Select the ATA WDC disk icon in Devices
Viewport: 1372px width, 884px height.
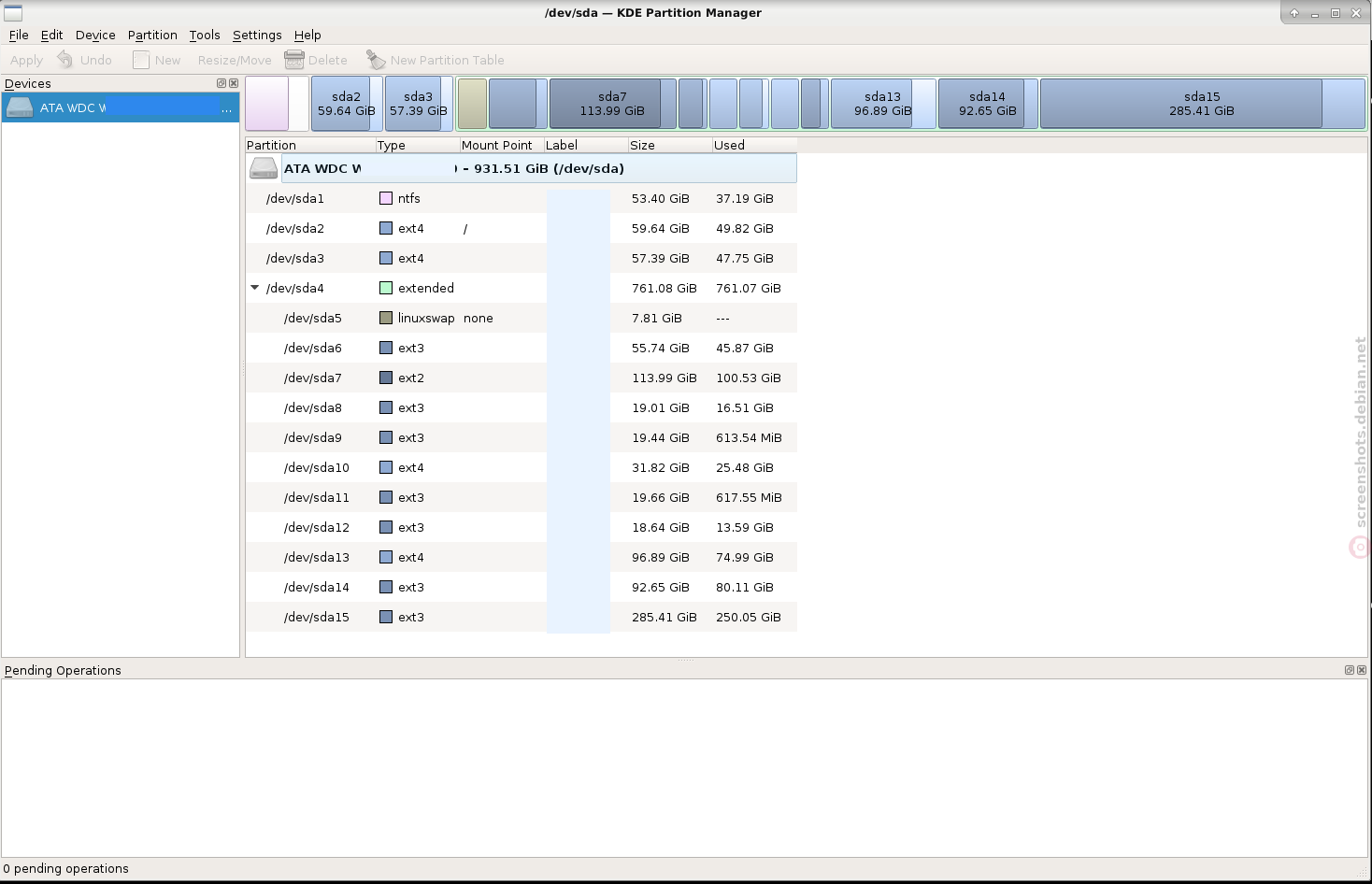pos(19,107)
